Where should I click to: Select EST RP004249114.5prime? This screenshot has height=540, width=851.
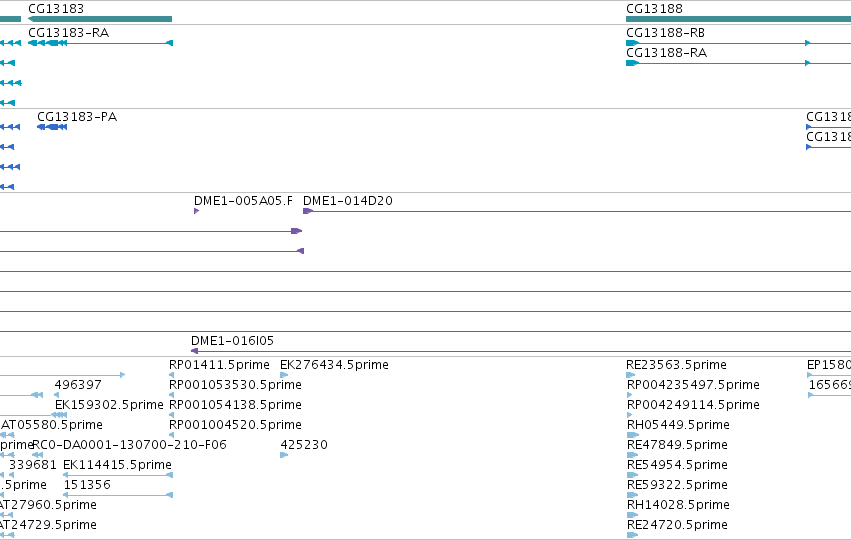(x=693, y=405)
